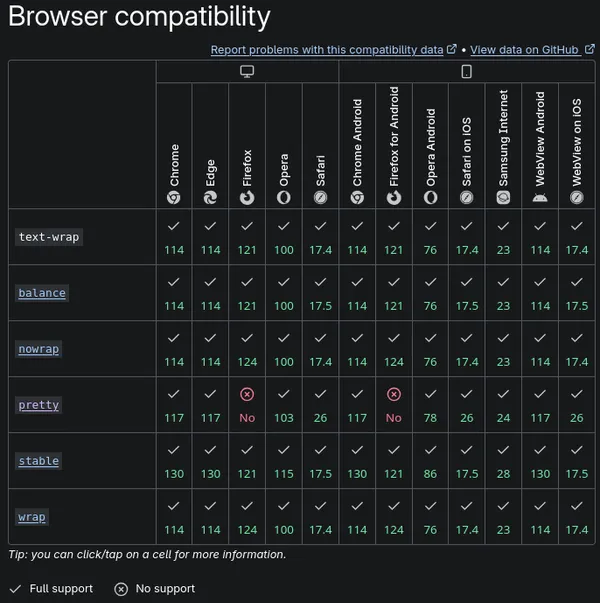
Task: Click the Browser compatibility heading
Action: tap(139, 17)
